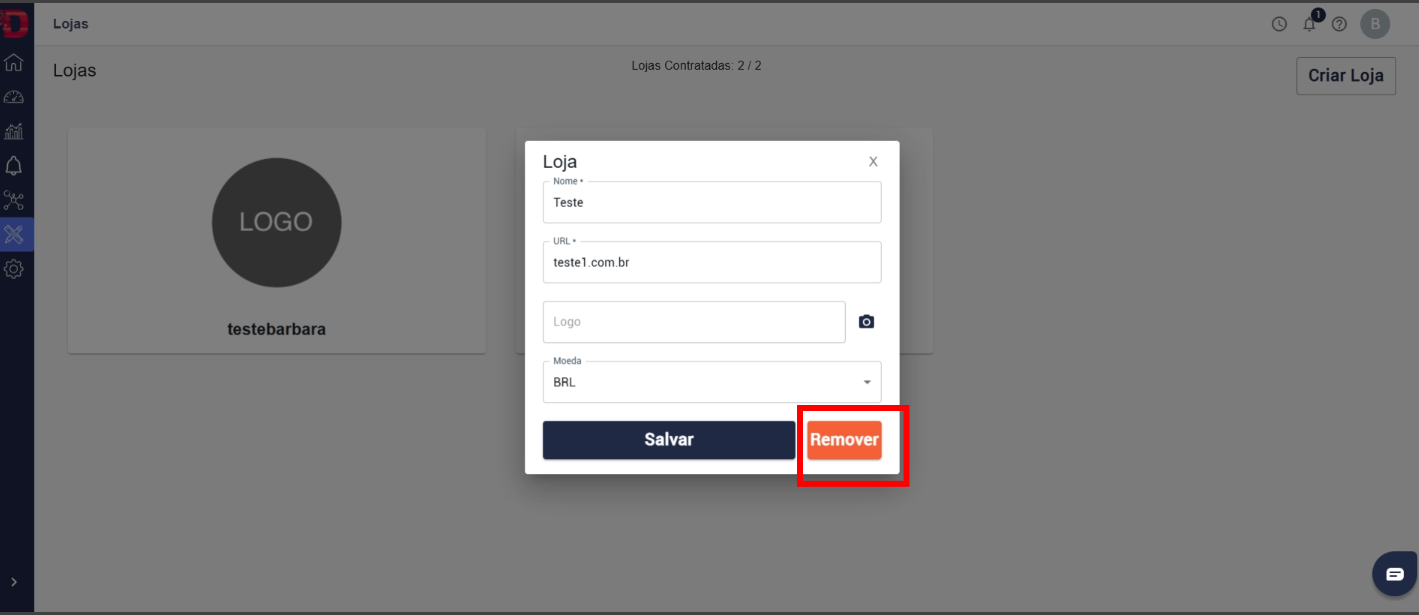Open the help question mark icon
The height and width of the screenshot is (615, 1419).
1339,24
